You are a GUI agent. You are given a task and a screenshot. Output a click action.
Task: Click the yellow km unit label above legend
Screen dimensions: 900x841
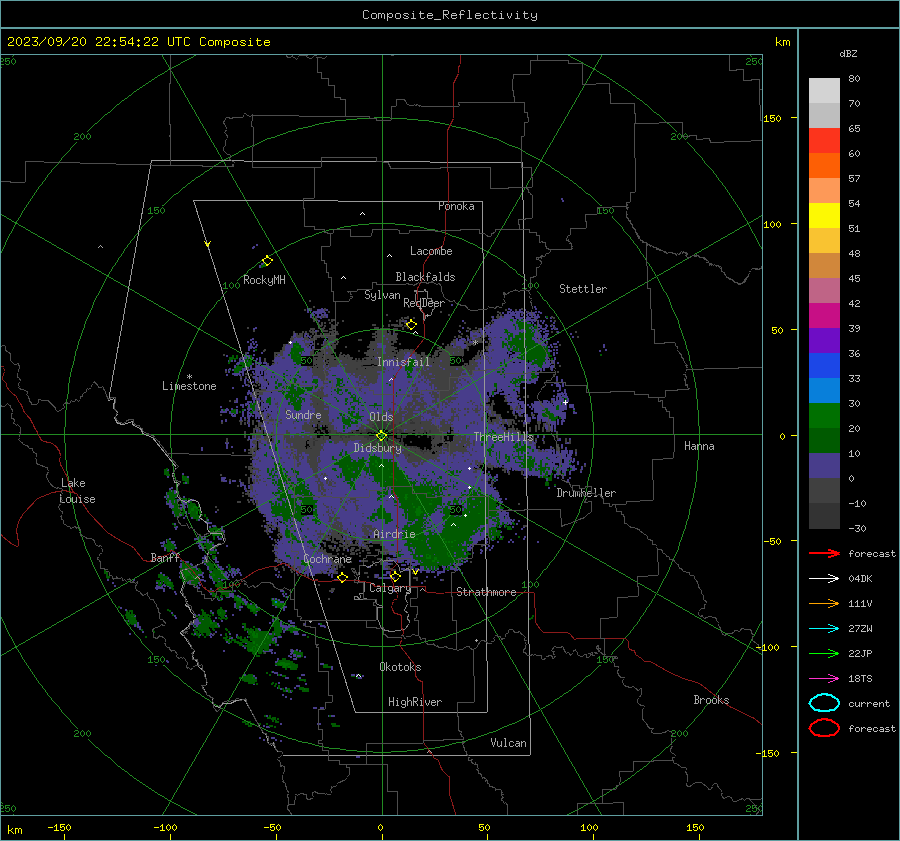[x=783, y=42]
